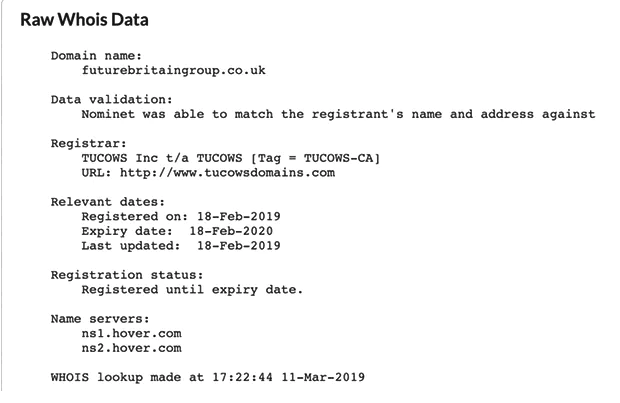This screenshot has width=620, height=403.
Task: Click the Registered until expiry date text
Action: 192,290
